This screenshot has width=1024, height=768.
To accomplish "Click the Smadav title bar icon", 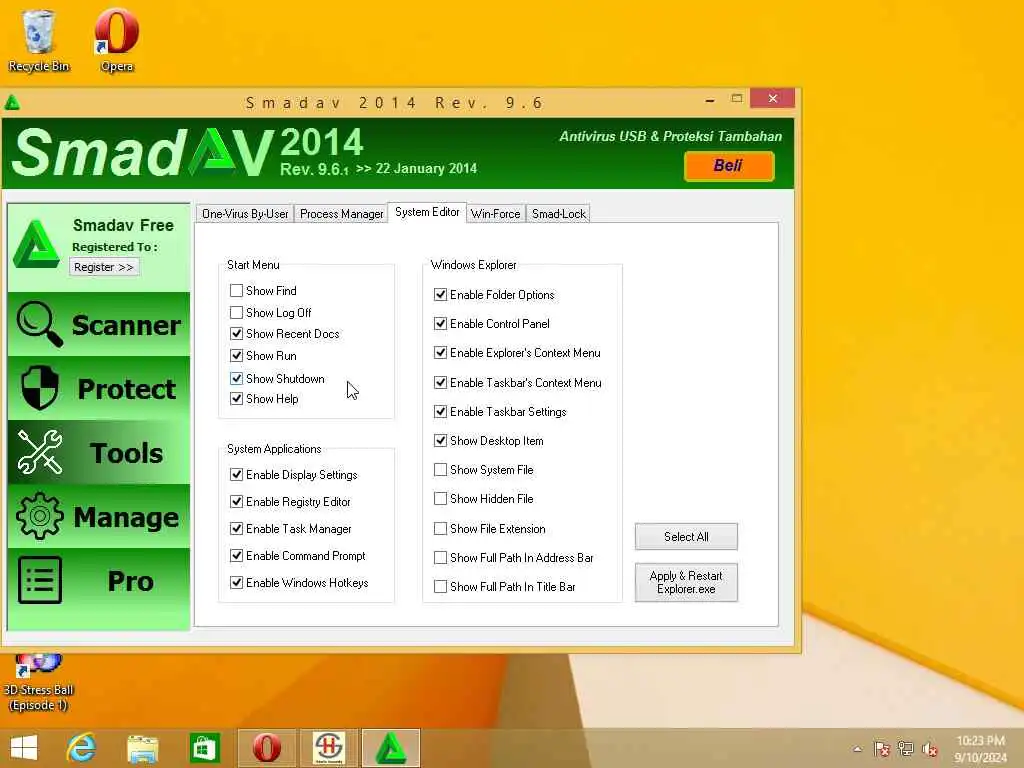I will 12,102.
